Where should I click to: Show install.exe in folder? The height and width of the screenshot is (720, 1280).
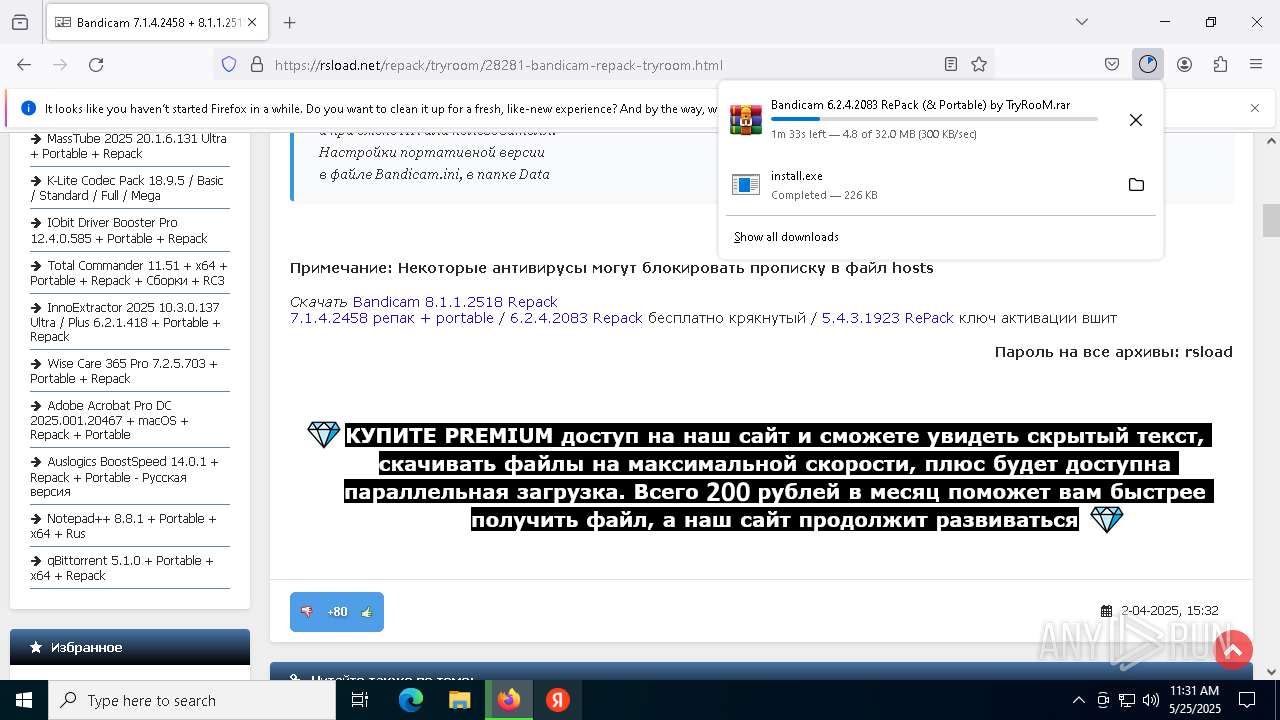(1136, 184)
